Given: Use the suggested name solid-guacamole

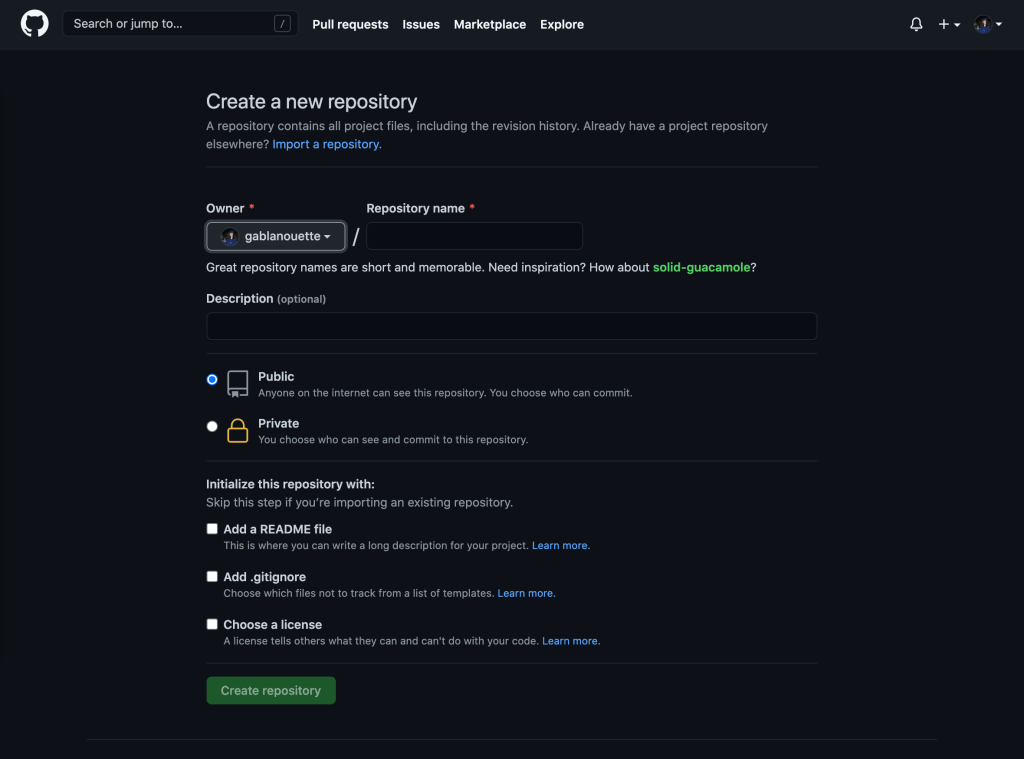Looking at the screenshot, I should coord(701,267).
